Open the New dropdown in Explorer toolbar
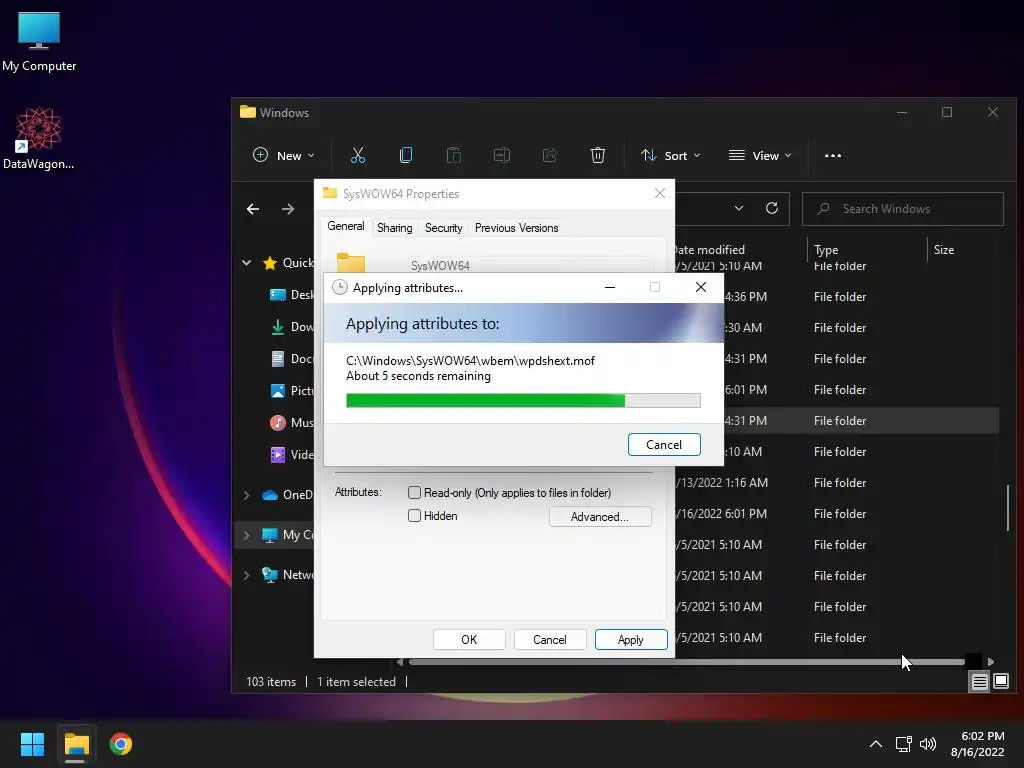Screen dimensions: 1024x768 283,155
